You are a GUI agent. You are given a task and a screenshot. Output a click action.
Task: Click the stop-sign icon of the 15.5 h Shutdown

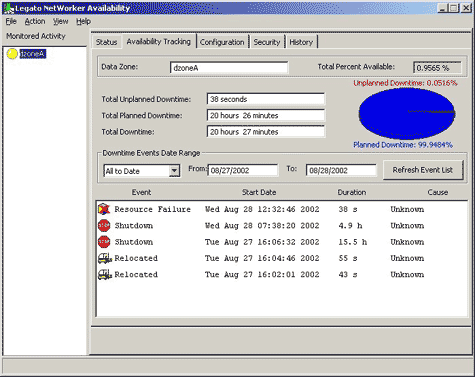(x=104, y=242)
